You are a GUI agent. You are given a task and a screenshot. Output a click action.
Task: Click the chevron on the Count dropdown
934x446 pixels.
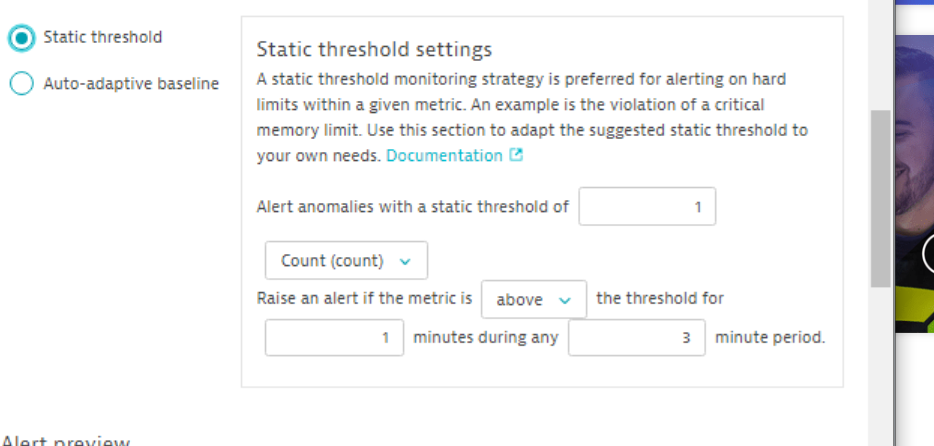[x=405, y=261]
